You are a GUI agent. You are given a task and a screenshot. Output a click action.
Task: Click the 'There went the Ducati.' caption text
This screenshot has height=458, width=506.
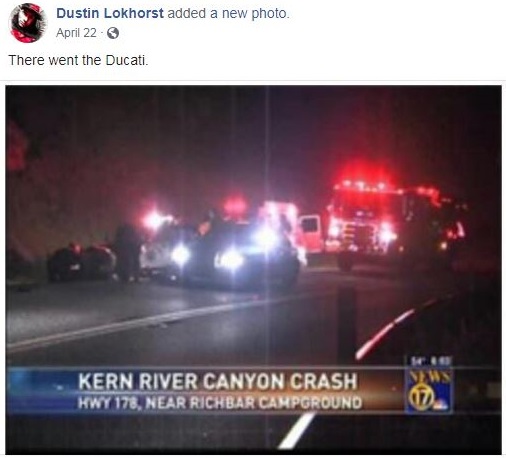[78, 60]
